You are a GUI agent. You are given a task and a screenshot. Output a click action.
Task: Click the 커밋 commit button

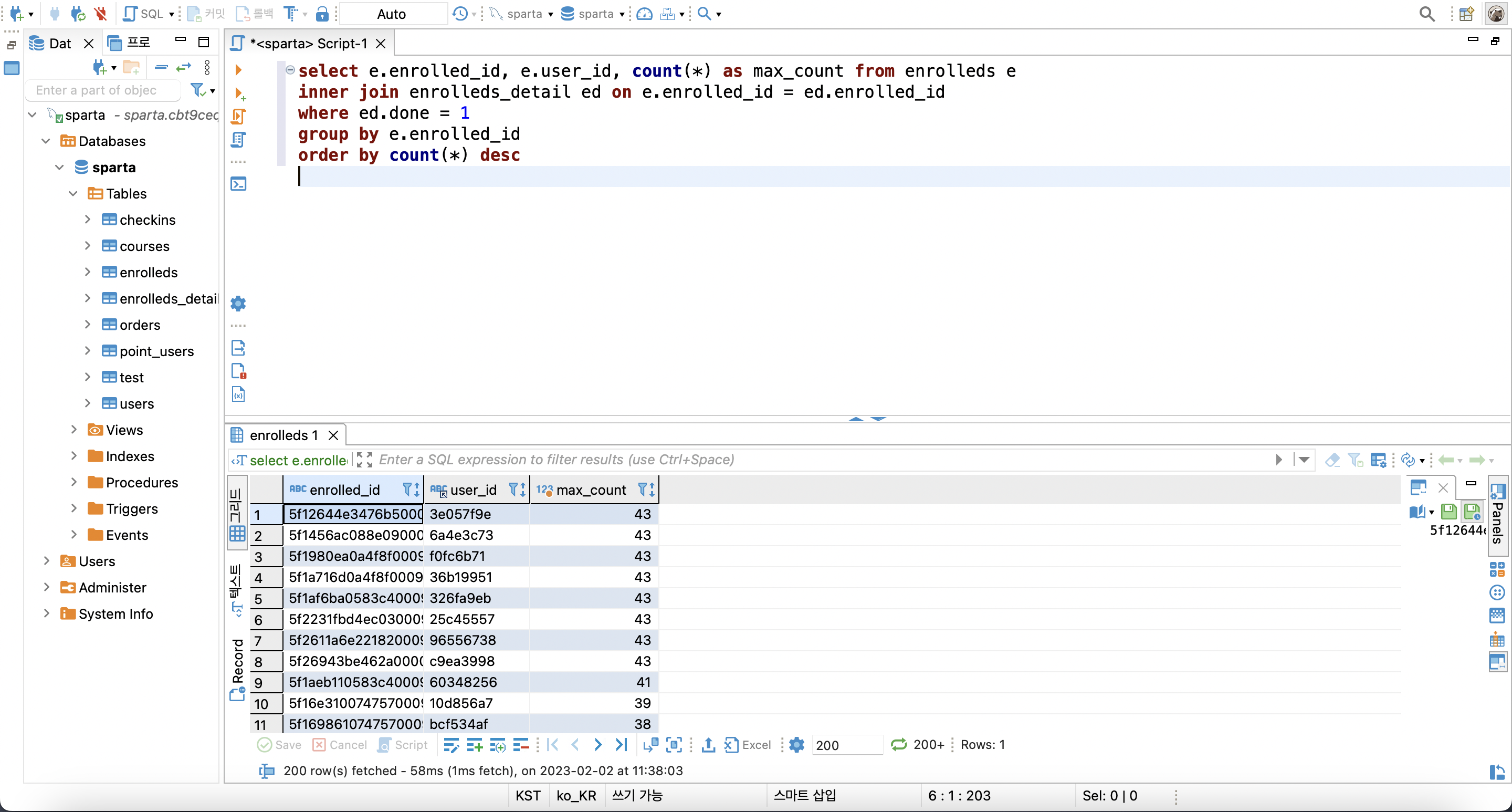coord(206,14)
